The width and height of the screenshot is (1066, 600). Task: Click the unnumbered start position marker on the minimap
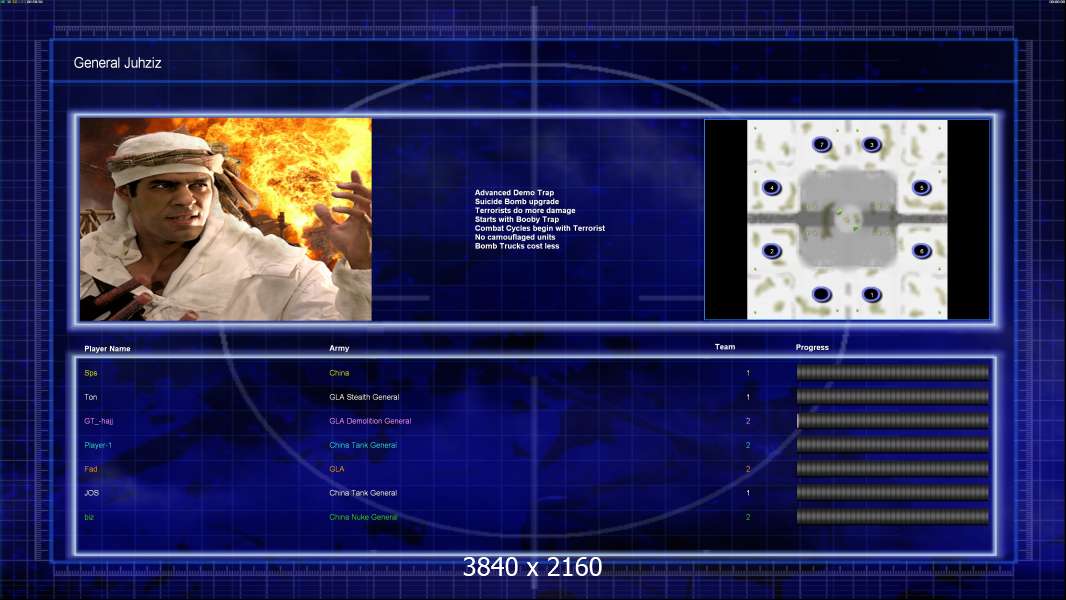click(x=822, y=294)
